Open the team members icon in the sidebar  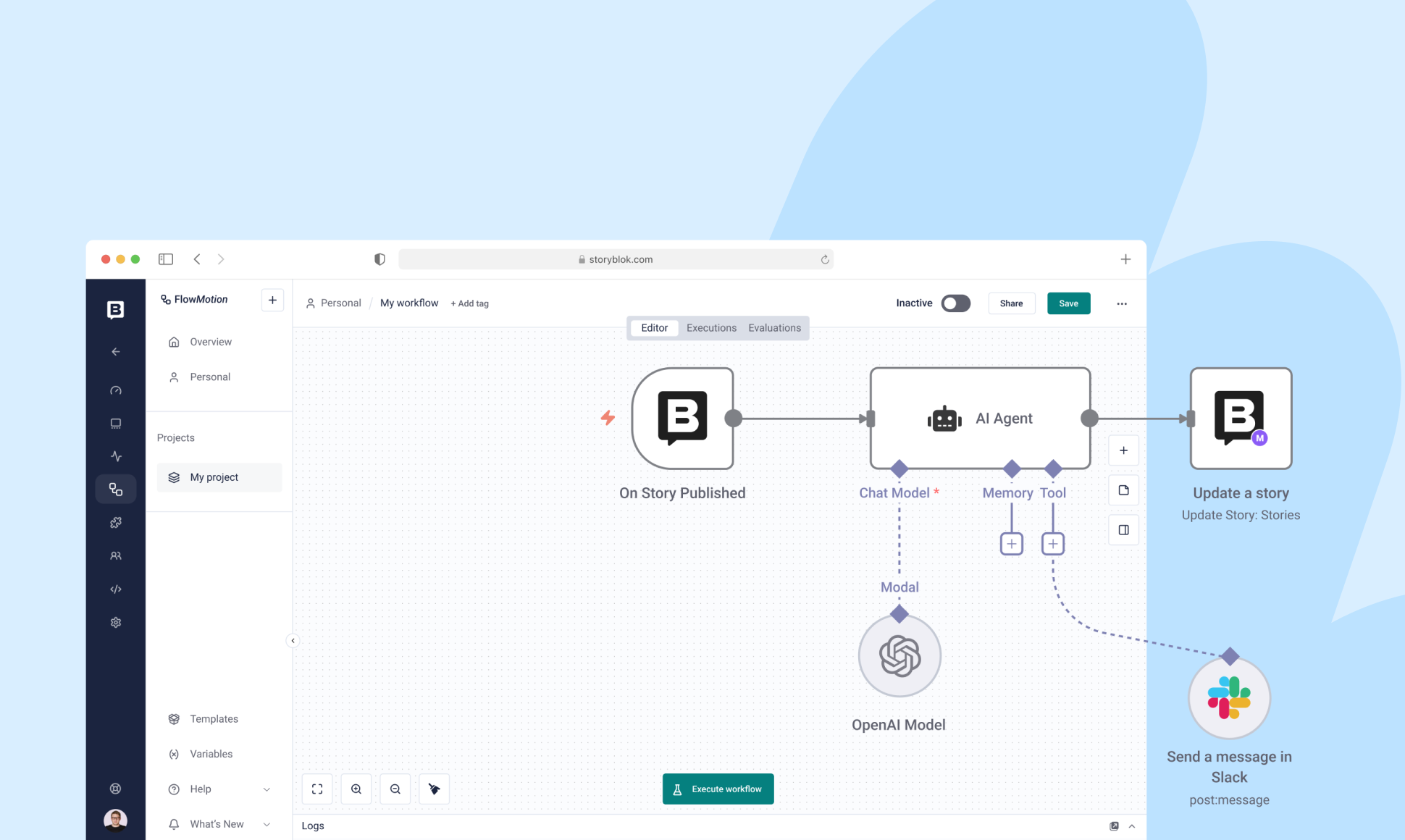[116, 555]
